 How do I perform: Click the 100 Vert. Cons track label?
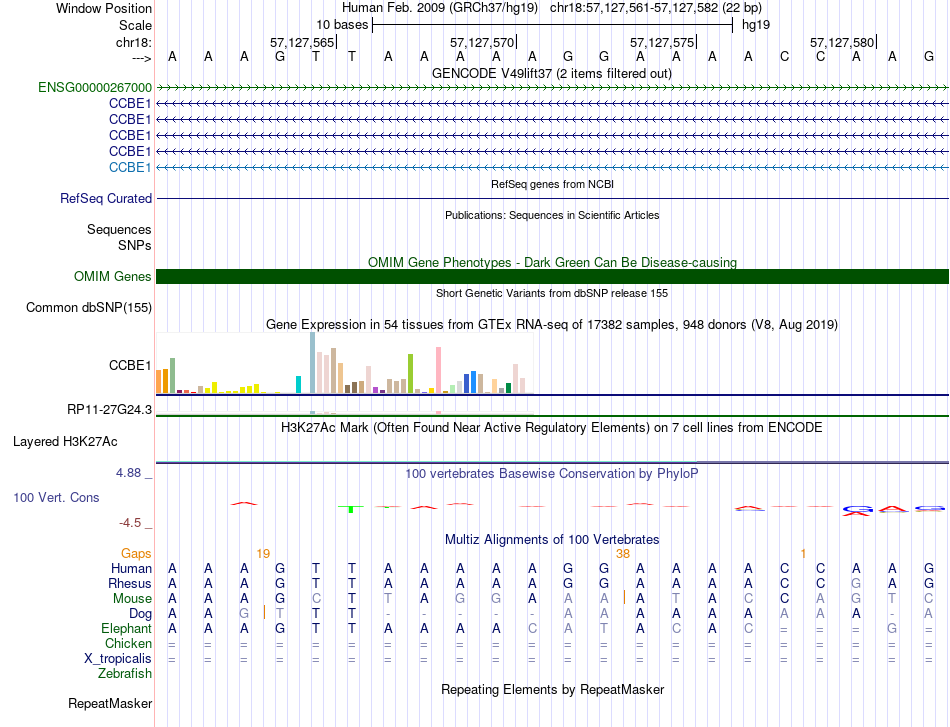pos(56,497)
